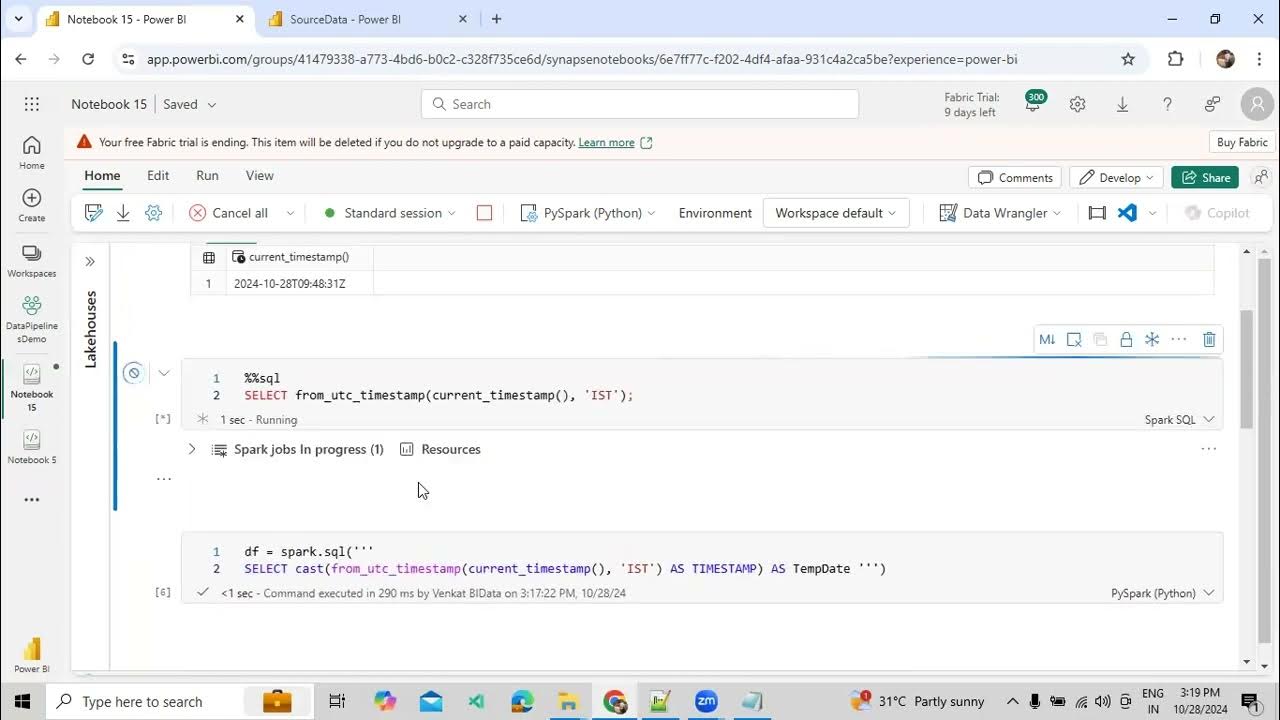Open DataPipelinesDemo workspace icon
Screen dimensions: 1280x720
tap(32, 318)
